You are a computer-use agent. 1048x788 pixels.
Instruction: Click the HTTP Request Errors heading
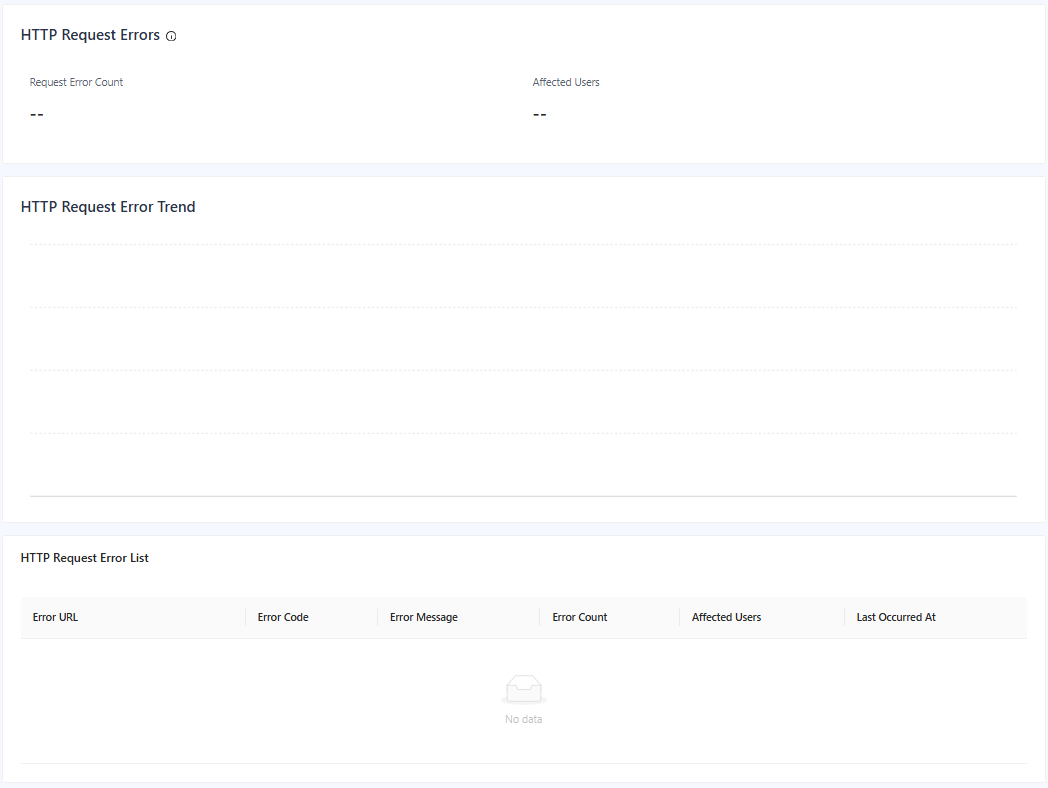tap(90, 35)
